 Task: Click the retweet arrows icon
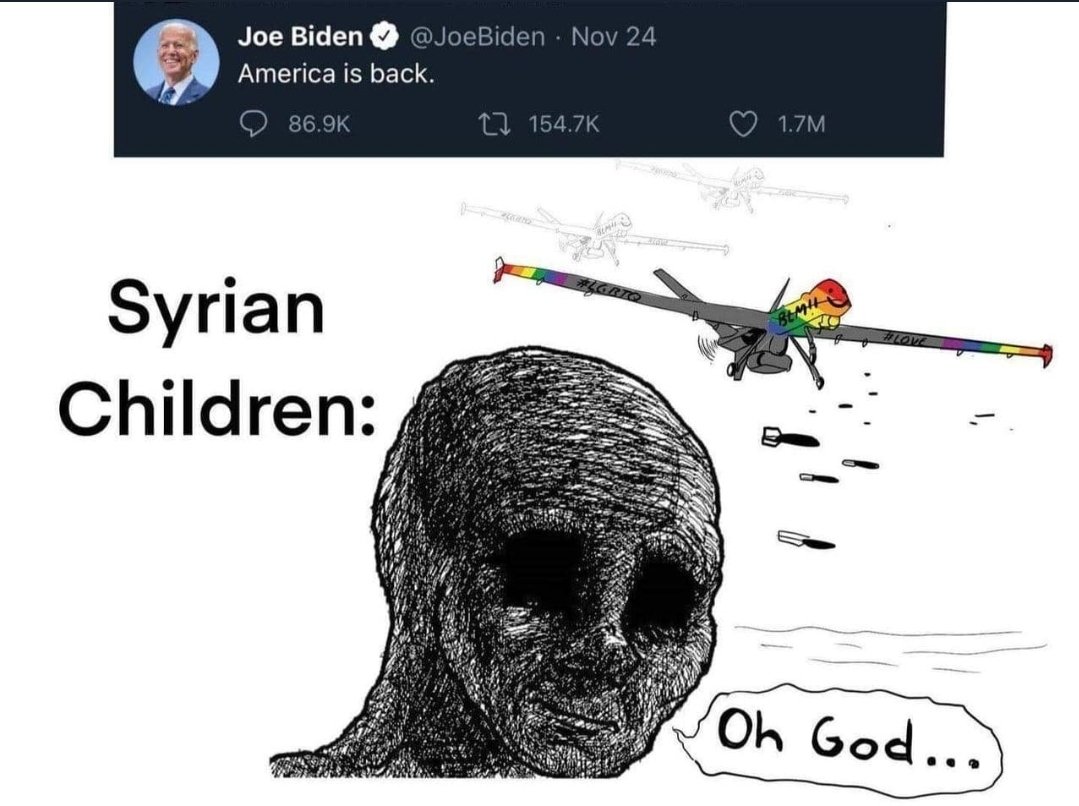coord(494,124)
